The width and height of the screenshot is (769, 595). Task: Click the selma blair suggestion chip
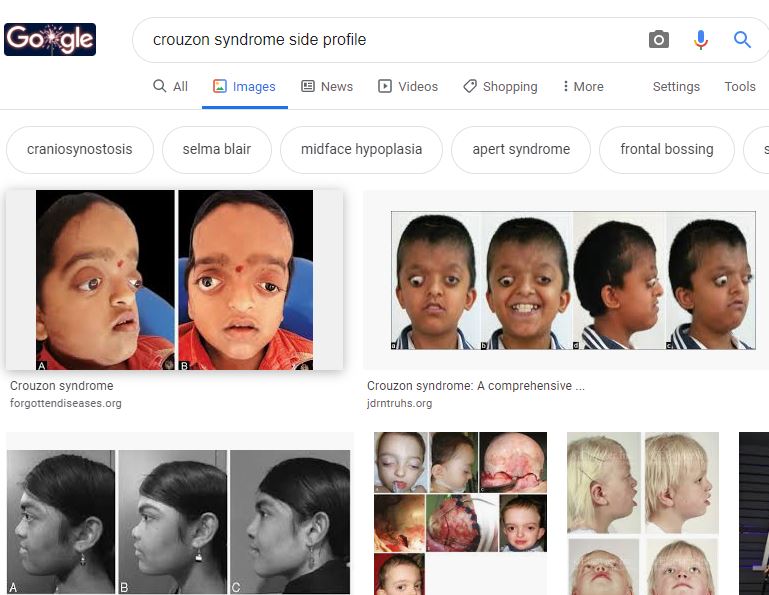(x=216, y=150)
